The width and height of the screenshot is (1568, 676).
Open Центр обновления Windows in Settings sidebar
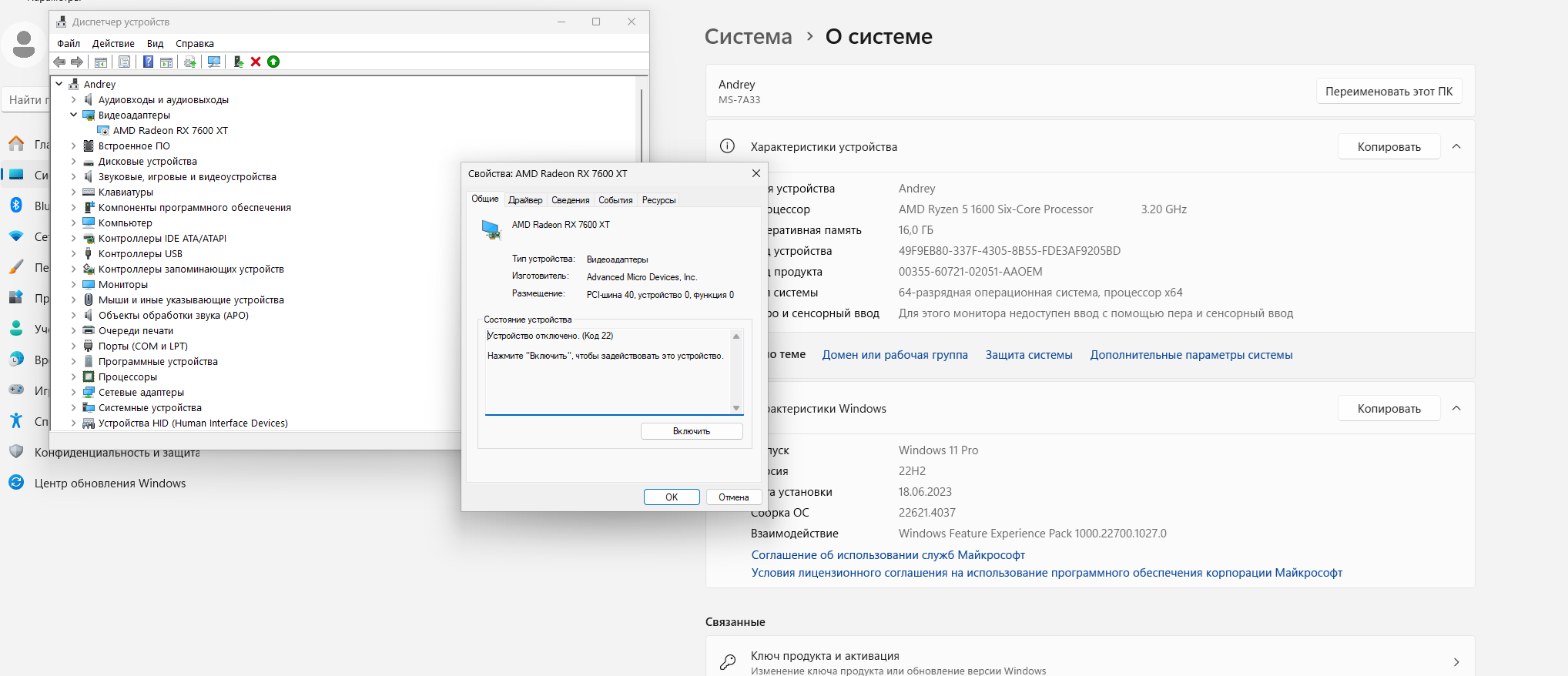[110, 484]
